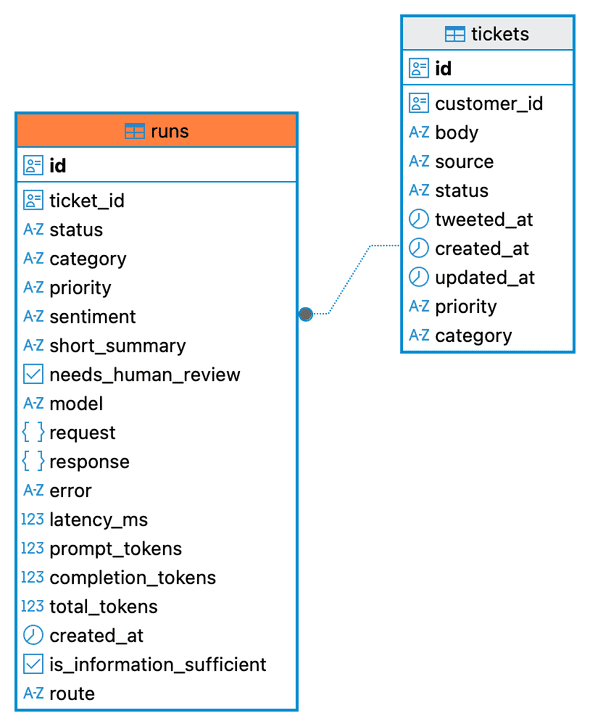Click the checkbox icon for is_information_sufficient
This screenshot has height=726, width=590.
coord(33,664)
